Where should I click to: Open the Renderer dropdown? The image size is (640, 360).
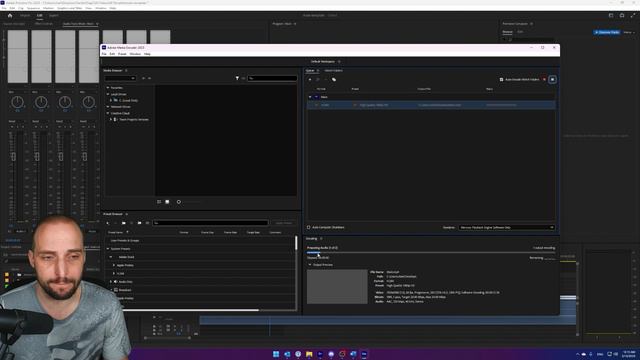pos(507,227)
